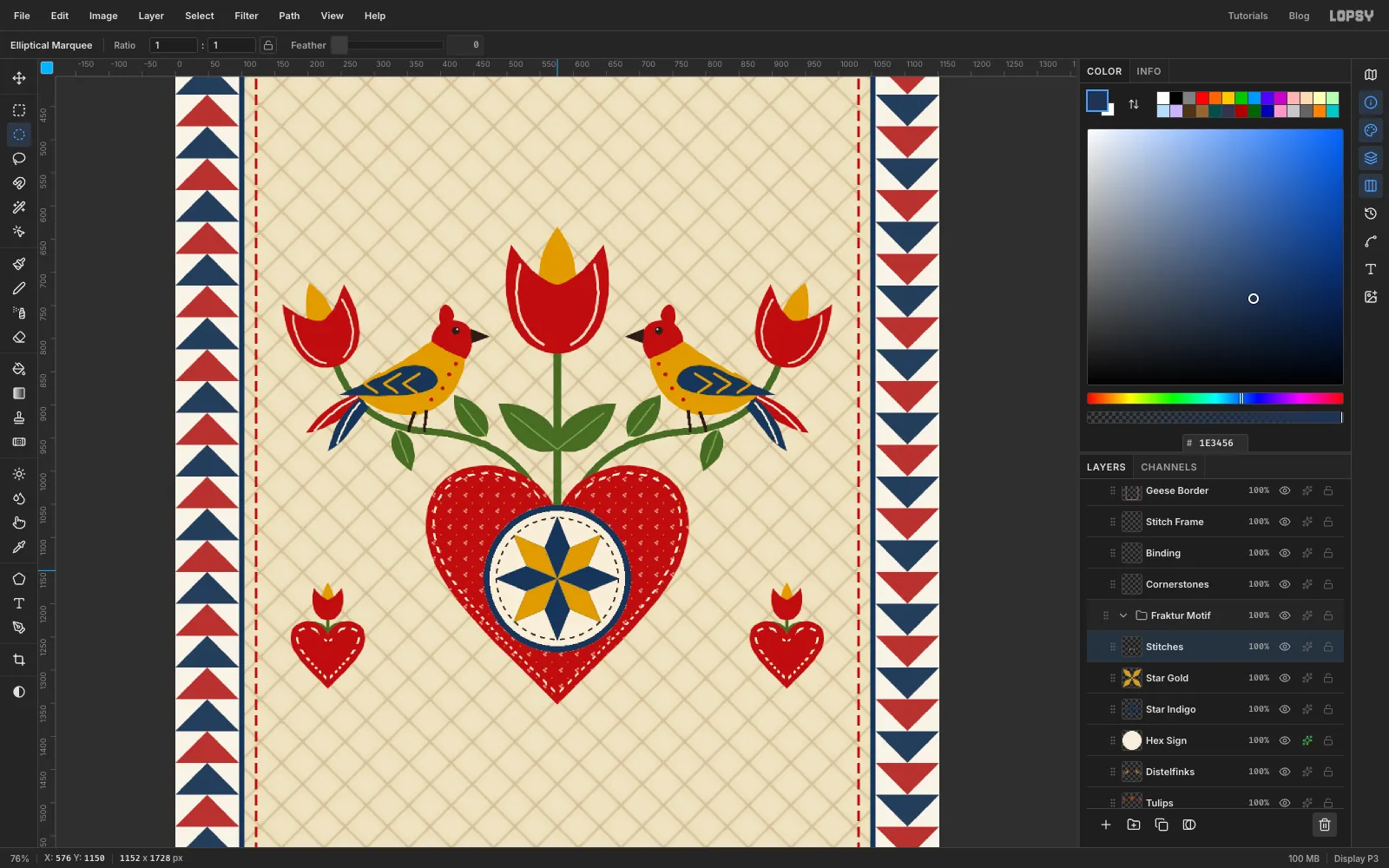The width and height of the screenshot is (1389, 868).
Task: Click the Feather value field
Action: tap(465, 45)
